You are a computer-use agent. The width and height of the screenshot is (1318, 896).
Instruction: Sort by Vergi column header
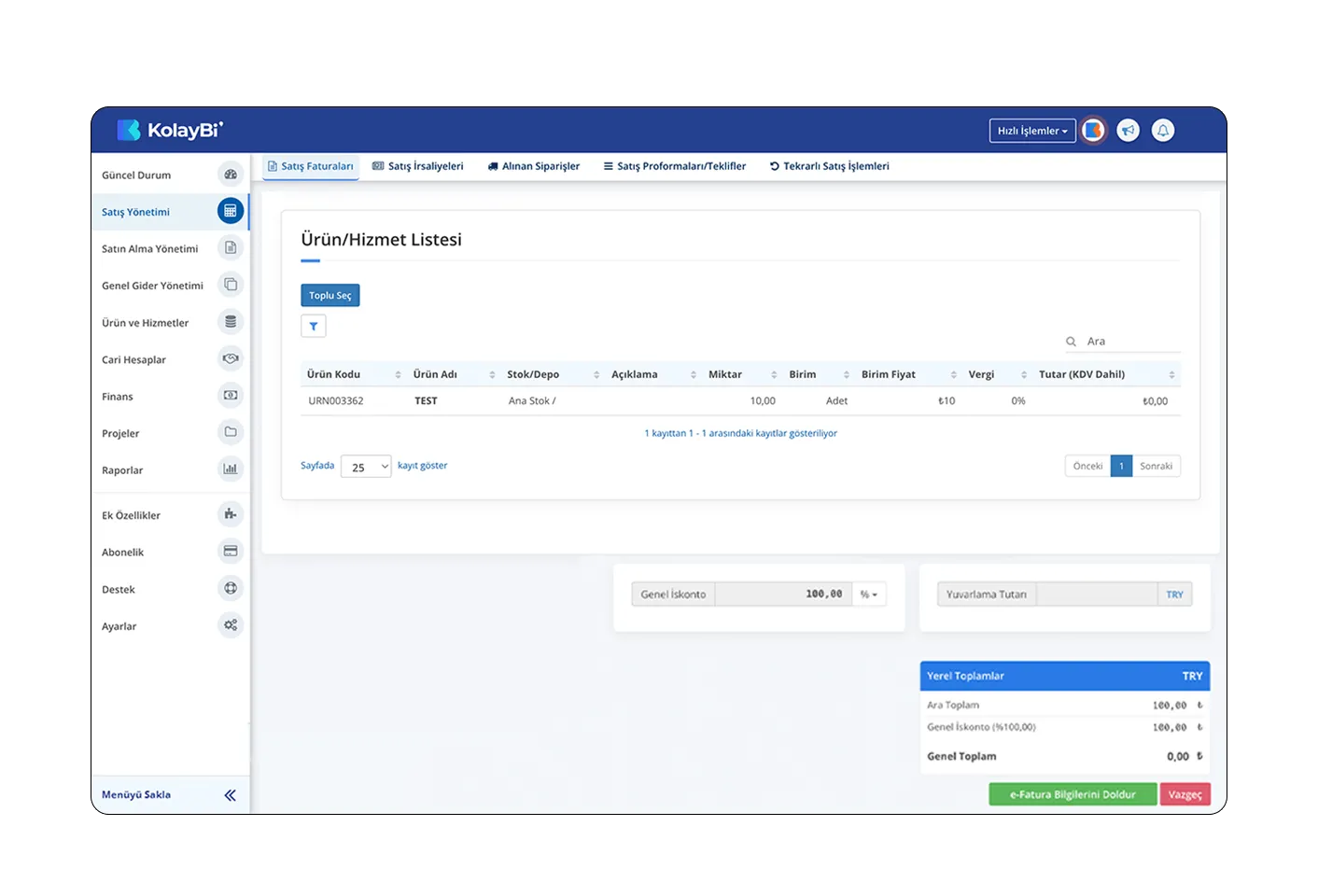click(x=998, y=374)
